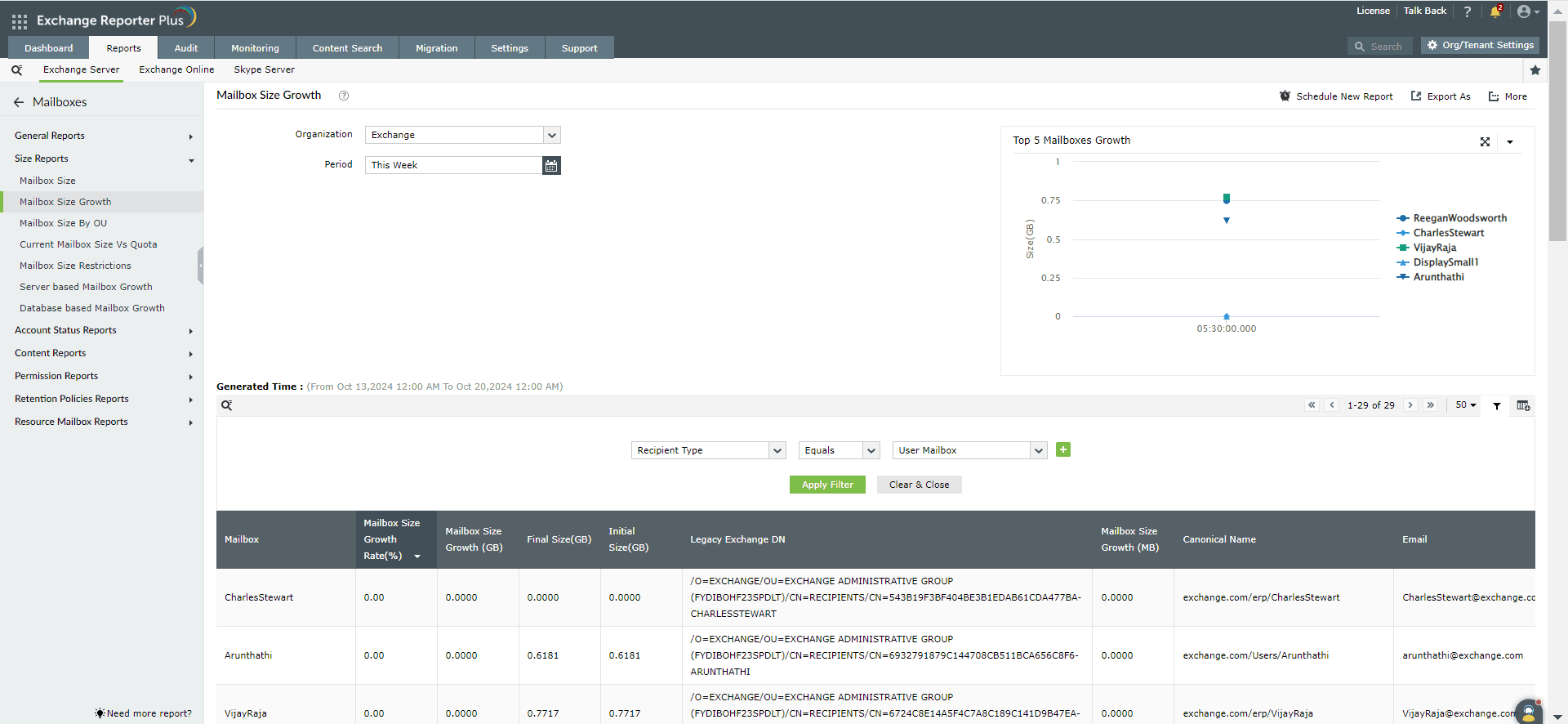This screenshot has width=1568, height=724.
Task: Open the Talk Back link
Action: click(1425, 11)
